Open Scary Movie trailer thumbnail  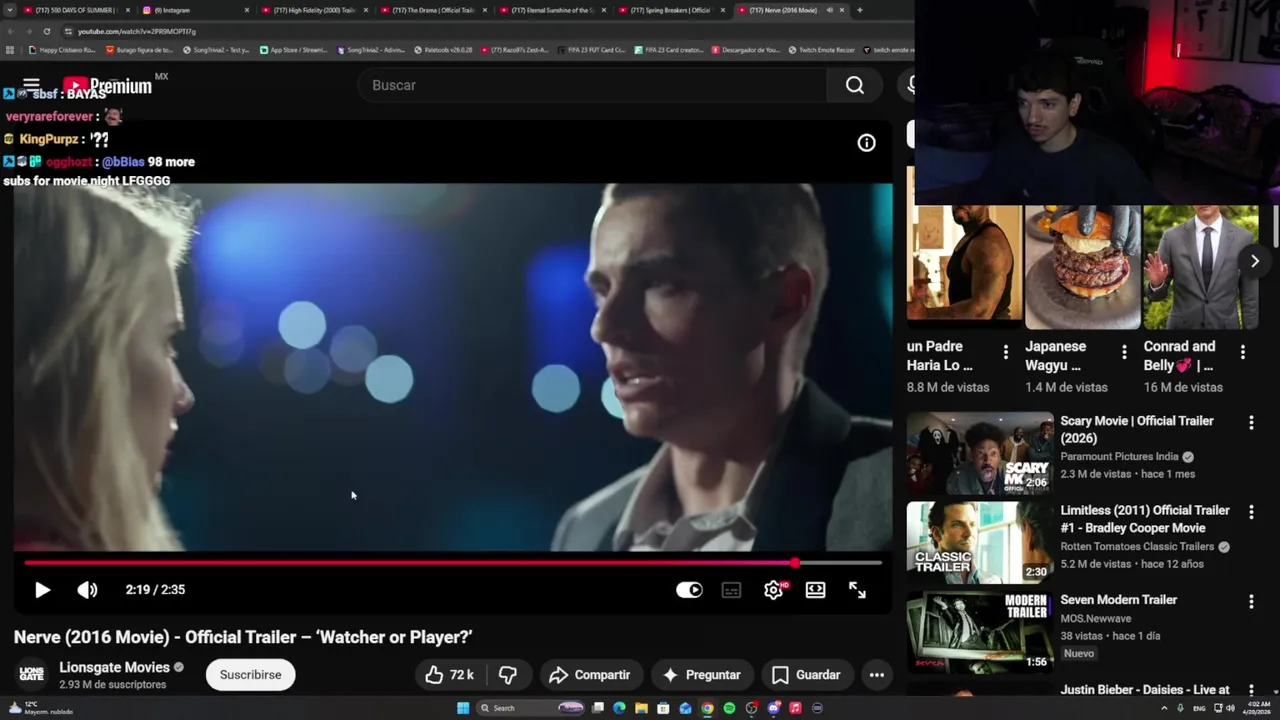click(980, 453)
